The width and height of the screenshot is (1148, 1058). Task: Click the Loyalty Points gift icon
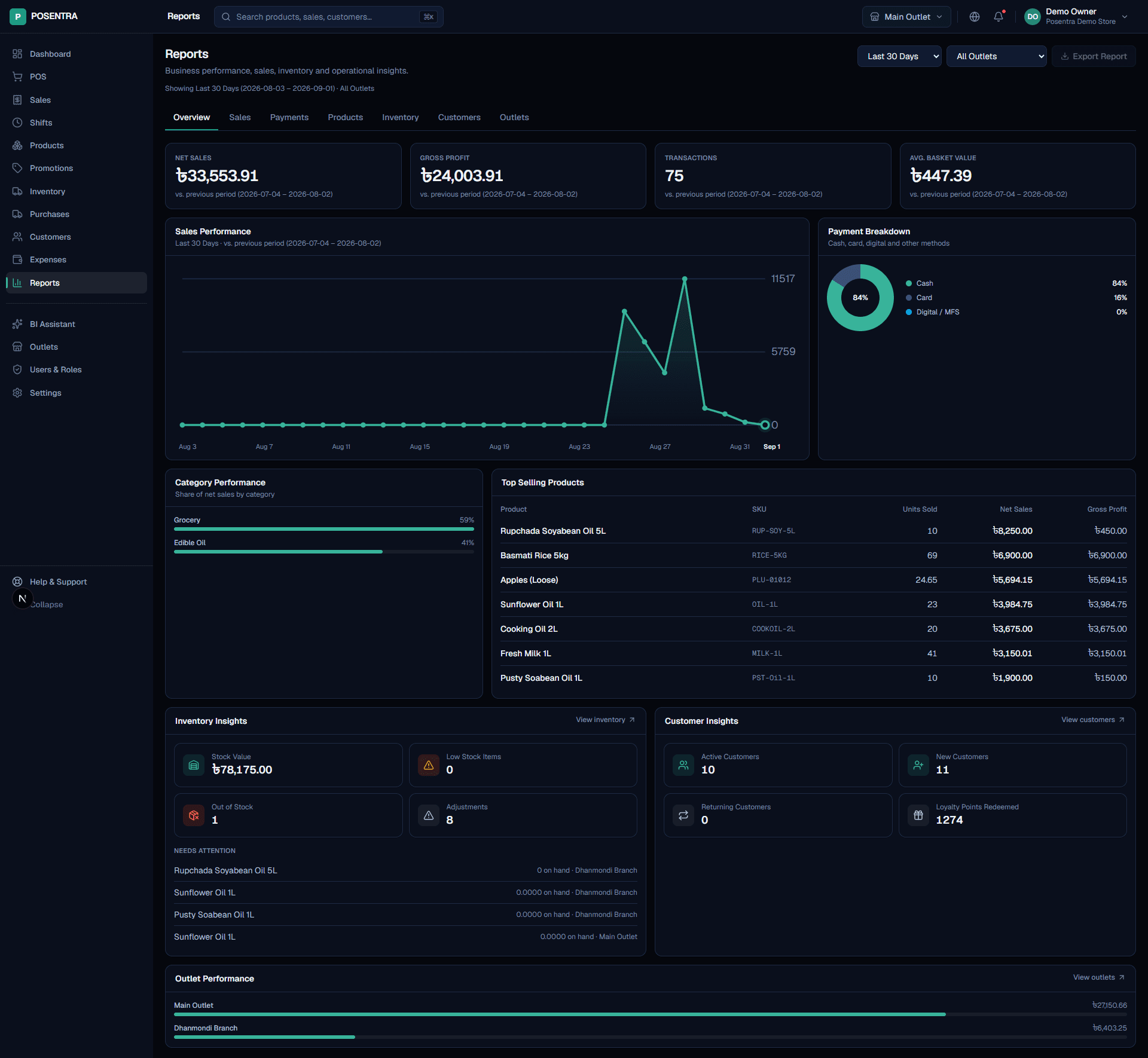coord(918,815)
